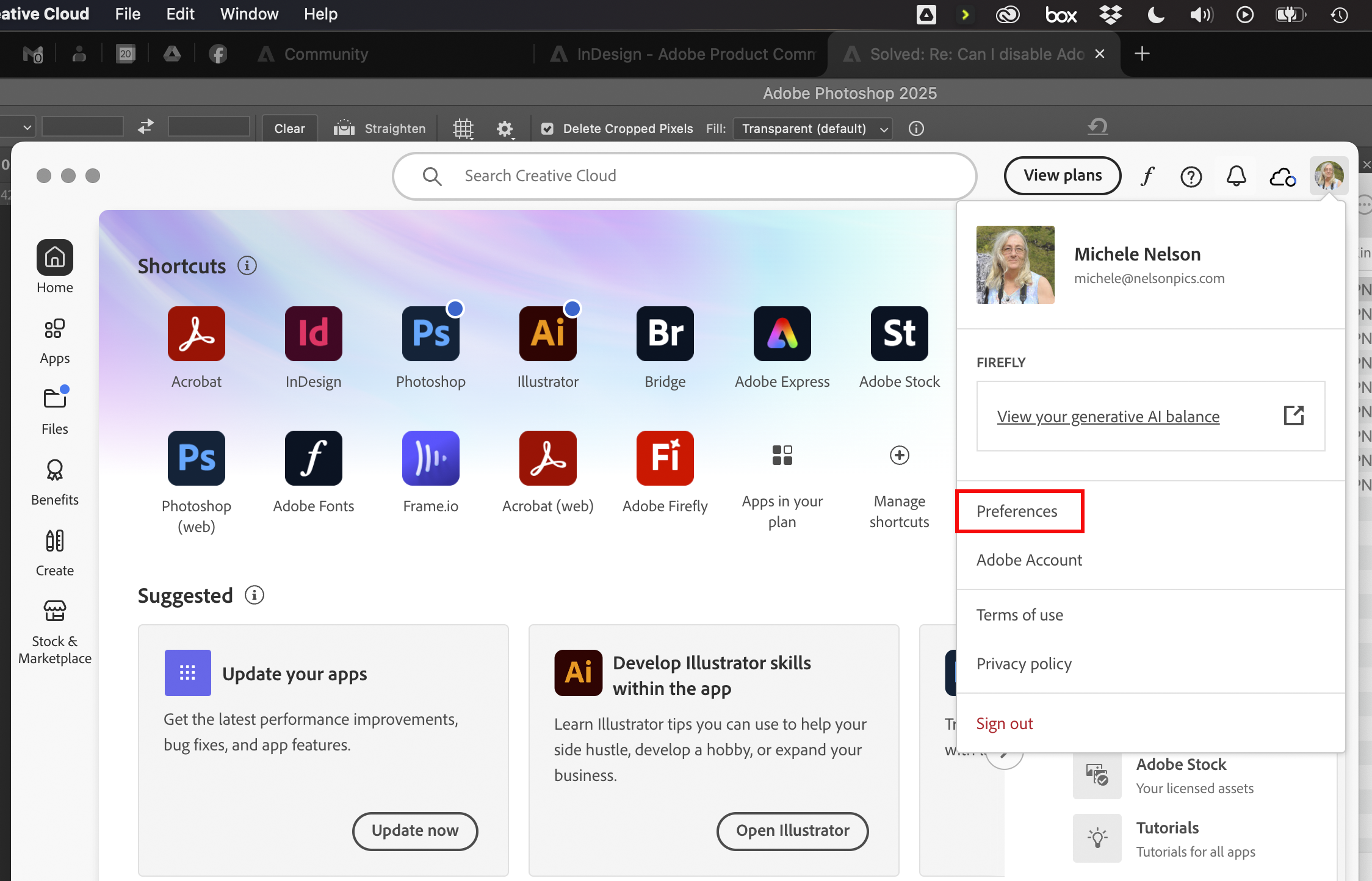This screenshot has width=1372, height=881.
Task: Open Creative Cloud notifications bell
Action: click(1236, 176)
